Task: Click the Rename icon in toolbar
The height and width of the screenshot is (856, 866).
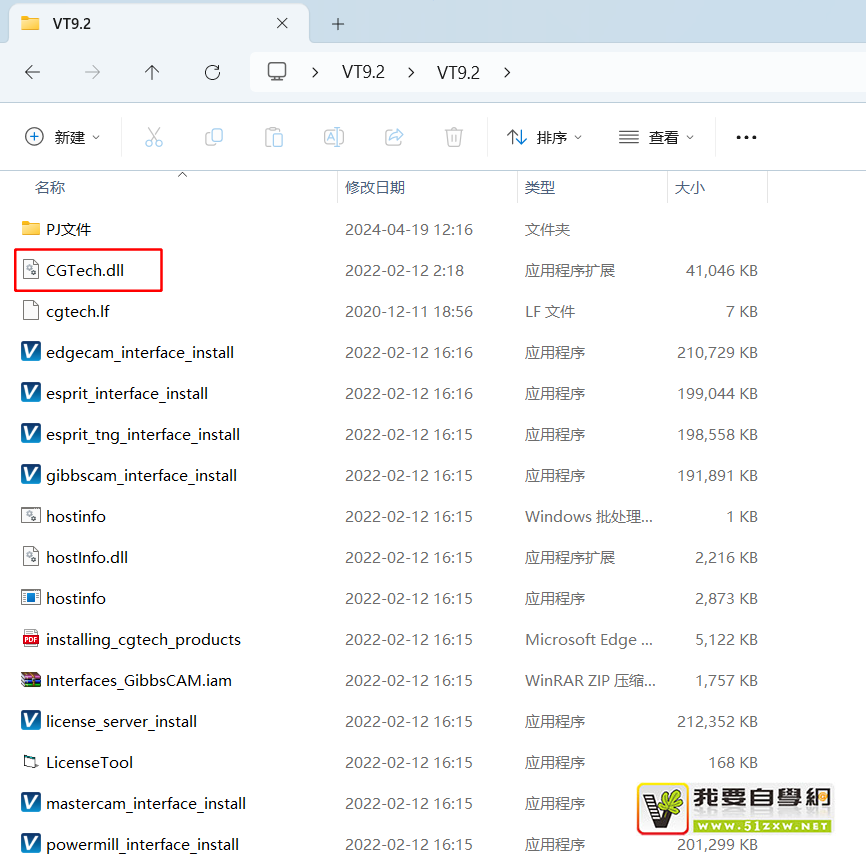Action: (x=333, y=137)
